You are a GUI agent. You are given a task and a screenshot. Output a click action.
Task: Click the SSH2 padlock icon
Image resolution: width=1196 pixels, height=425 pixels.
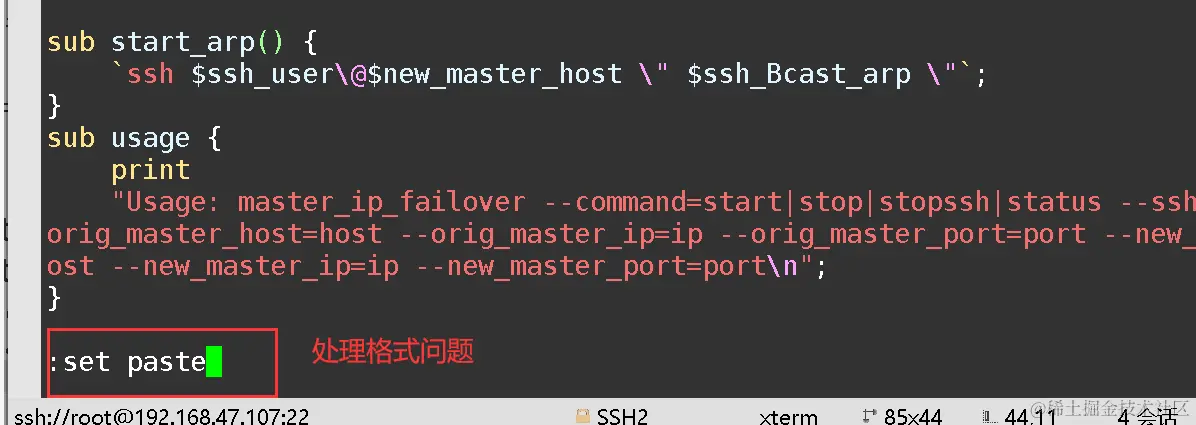point(583,416)
